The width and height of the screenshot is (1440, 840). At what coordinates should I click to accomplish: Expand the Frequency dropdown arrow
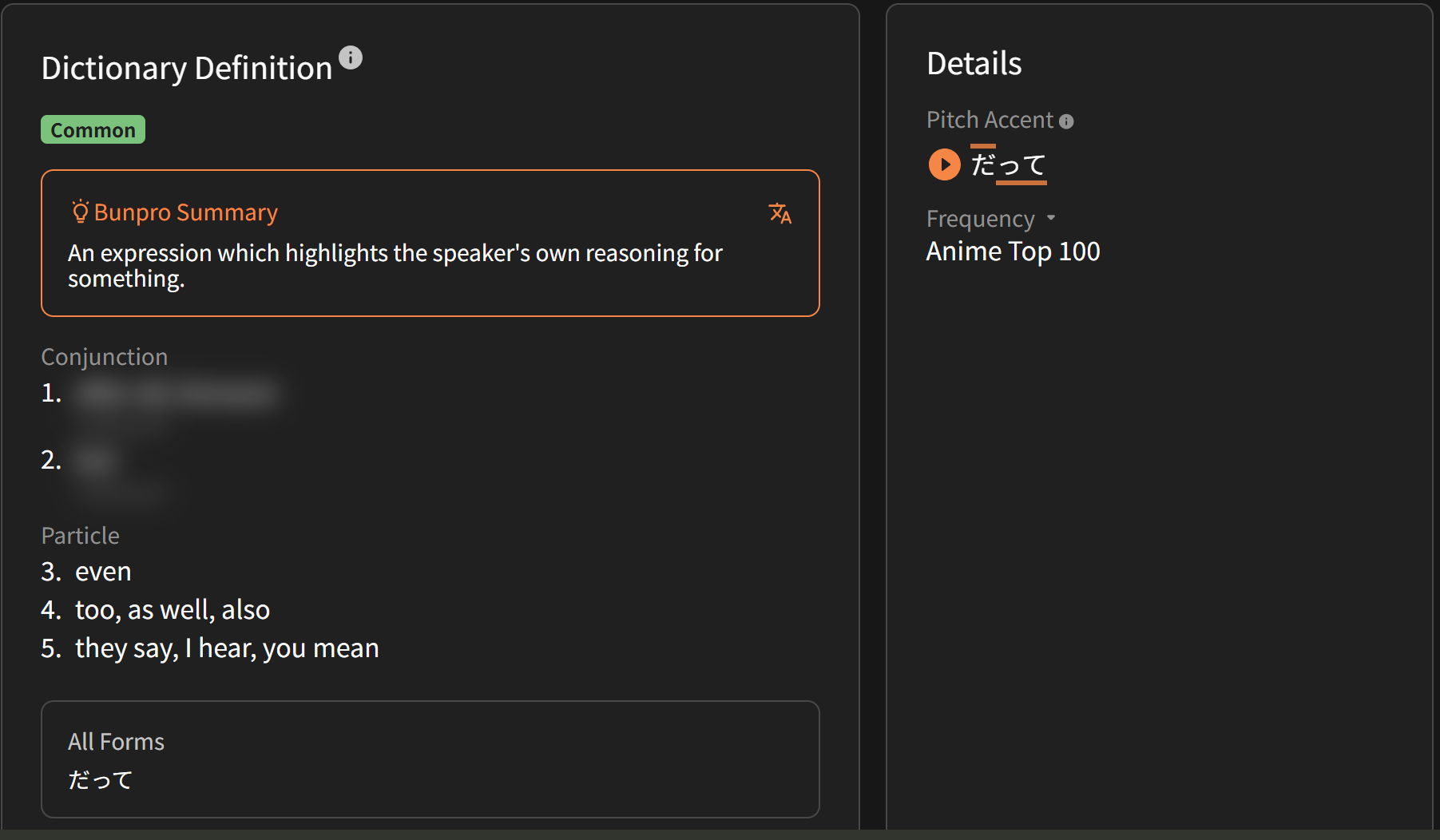coord(1051,218)
